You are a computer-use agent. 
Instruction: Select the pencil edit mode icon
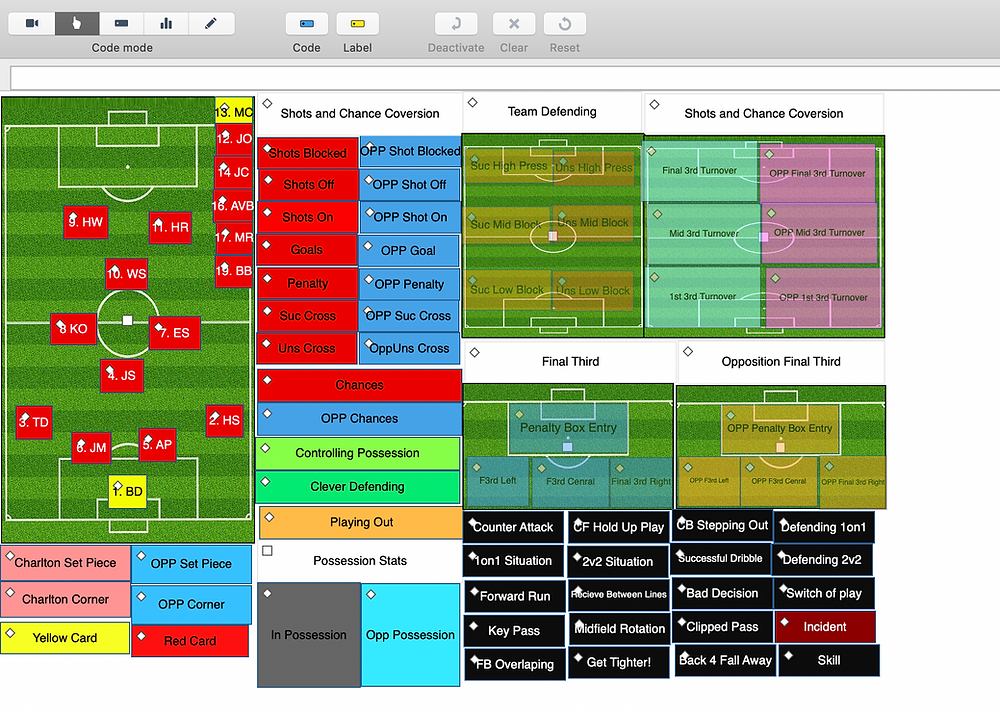211,24
